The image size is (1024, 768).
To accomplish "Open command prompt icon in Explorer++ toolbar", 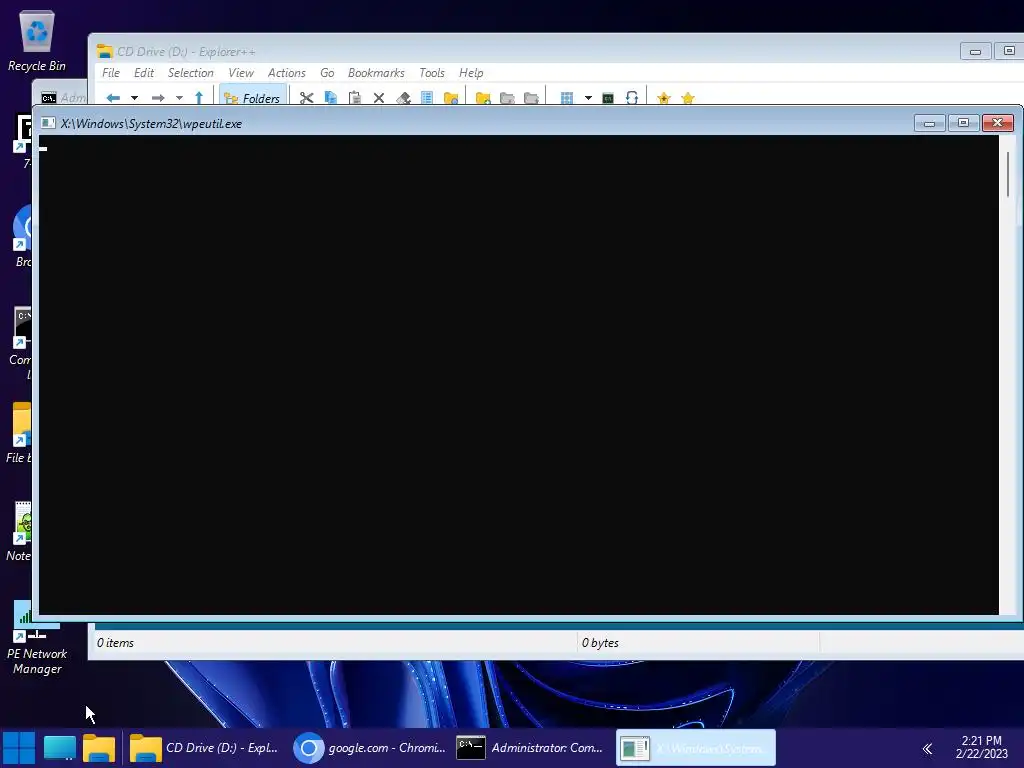I will (607, 98).
